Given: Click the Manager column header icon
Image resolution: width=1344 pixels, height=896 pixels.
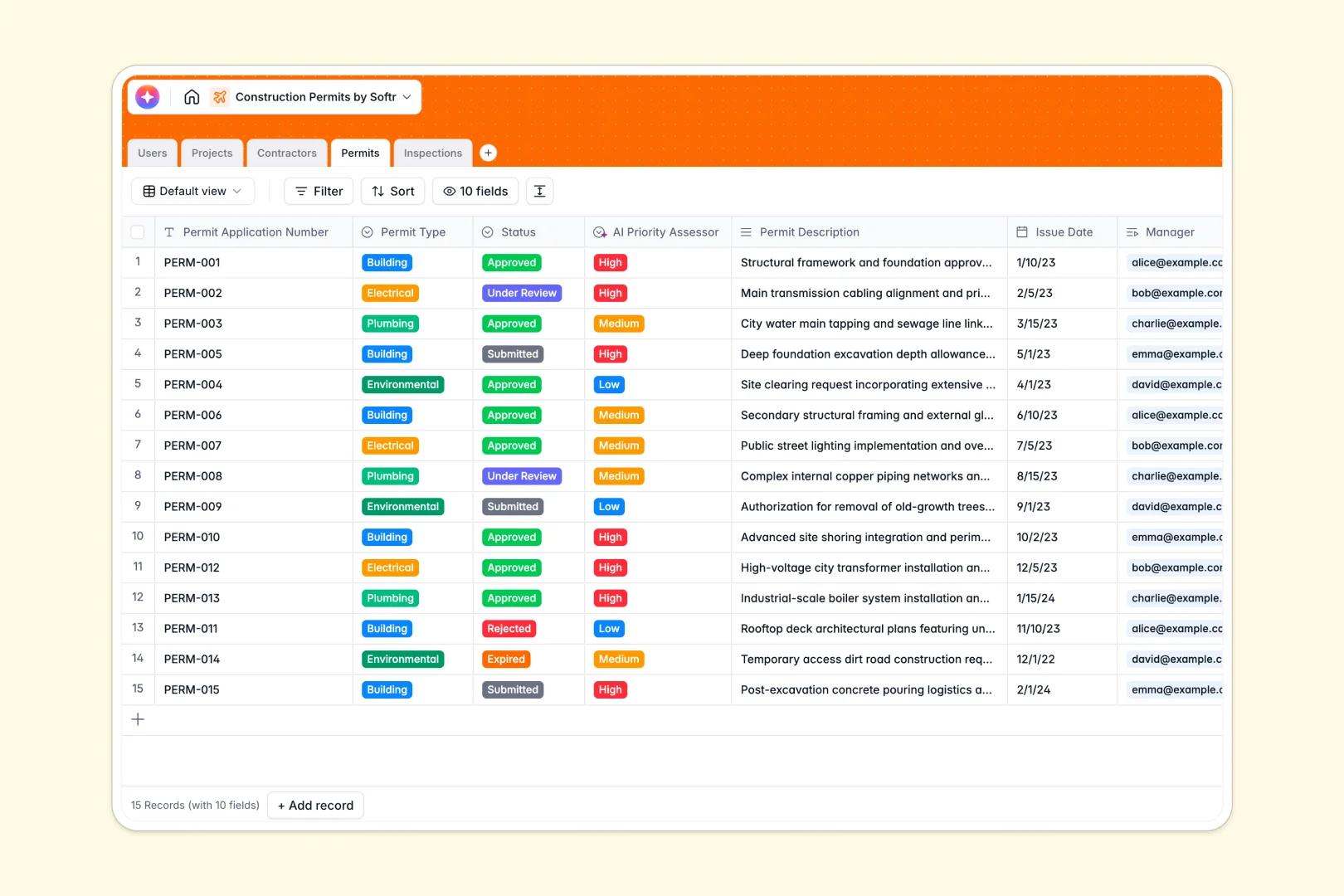Looking at the screenshot, I should [x=1132, y=232].
